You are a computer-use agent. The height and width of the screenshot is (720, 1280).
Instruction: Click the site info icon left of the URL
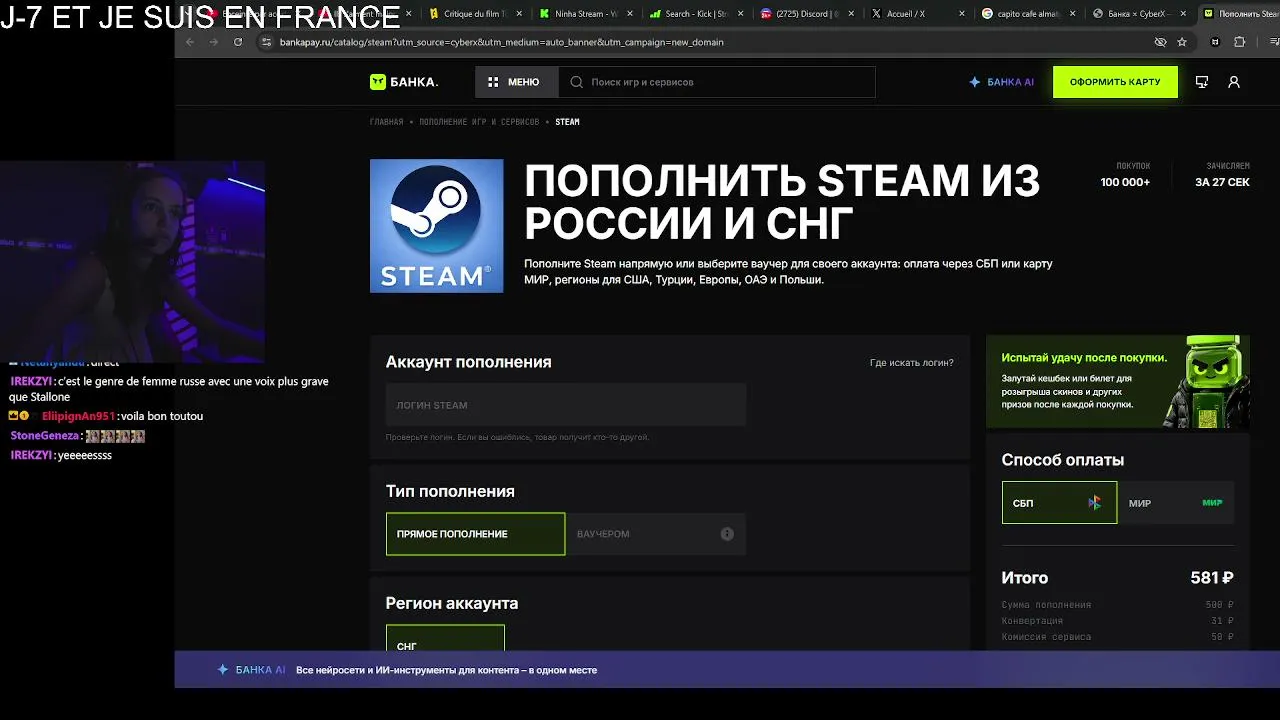coord(266,42)
